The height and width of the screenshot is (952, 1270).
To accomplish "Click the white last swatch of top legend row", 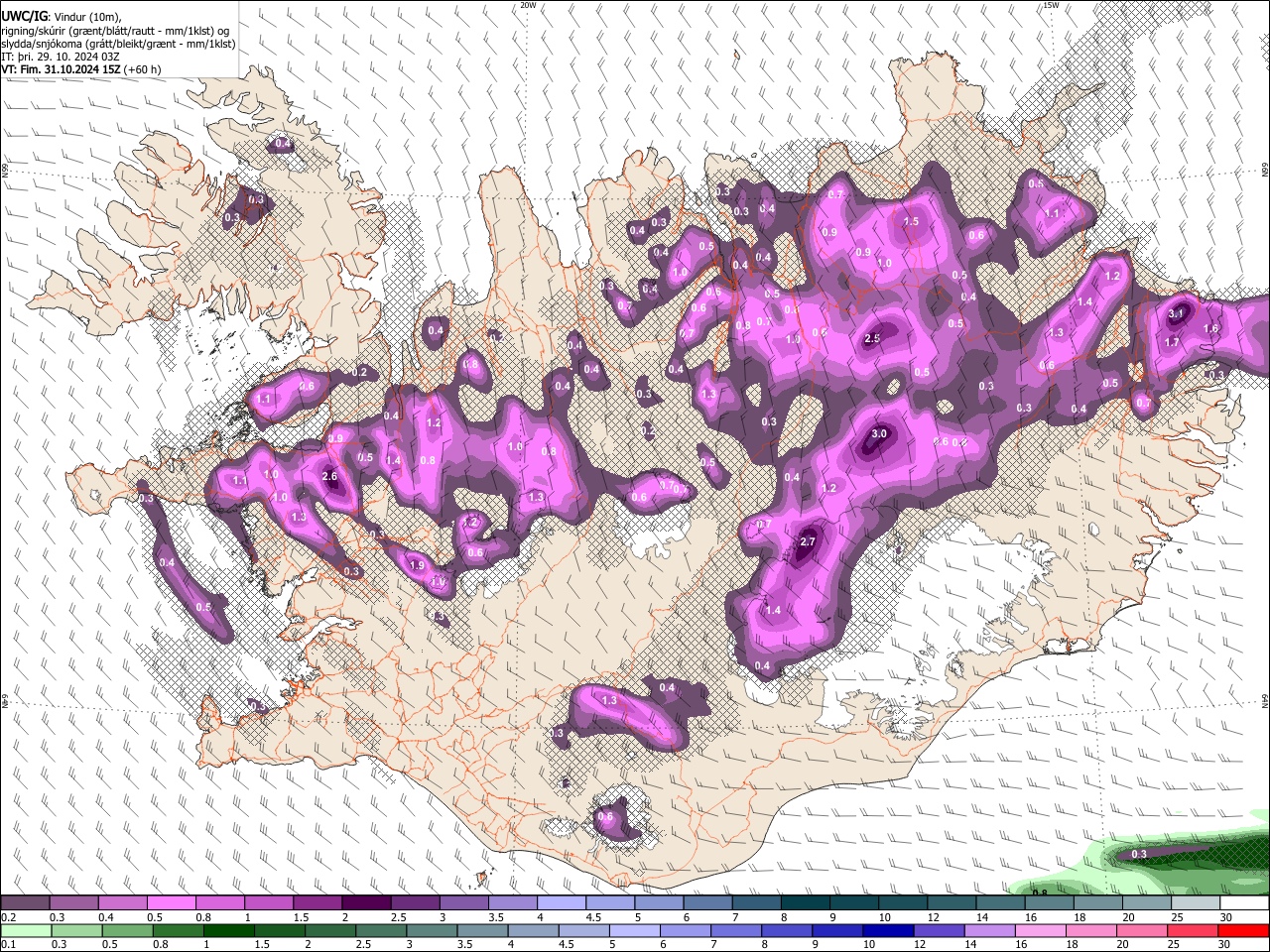I will click(x=1244, y=903).
